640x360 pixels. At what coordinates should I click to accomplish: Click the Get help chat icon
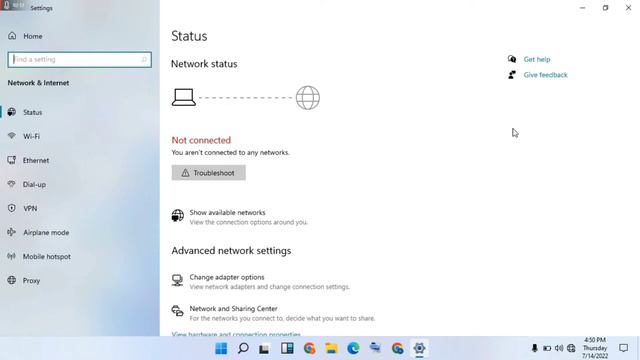(512, 59)
